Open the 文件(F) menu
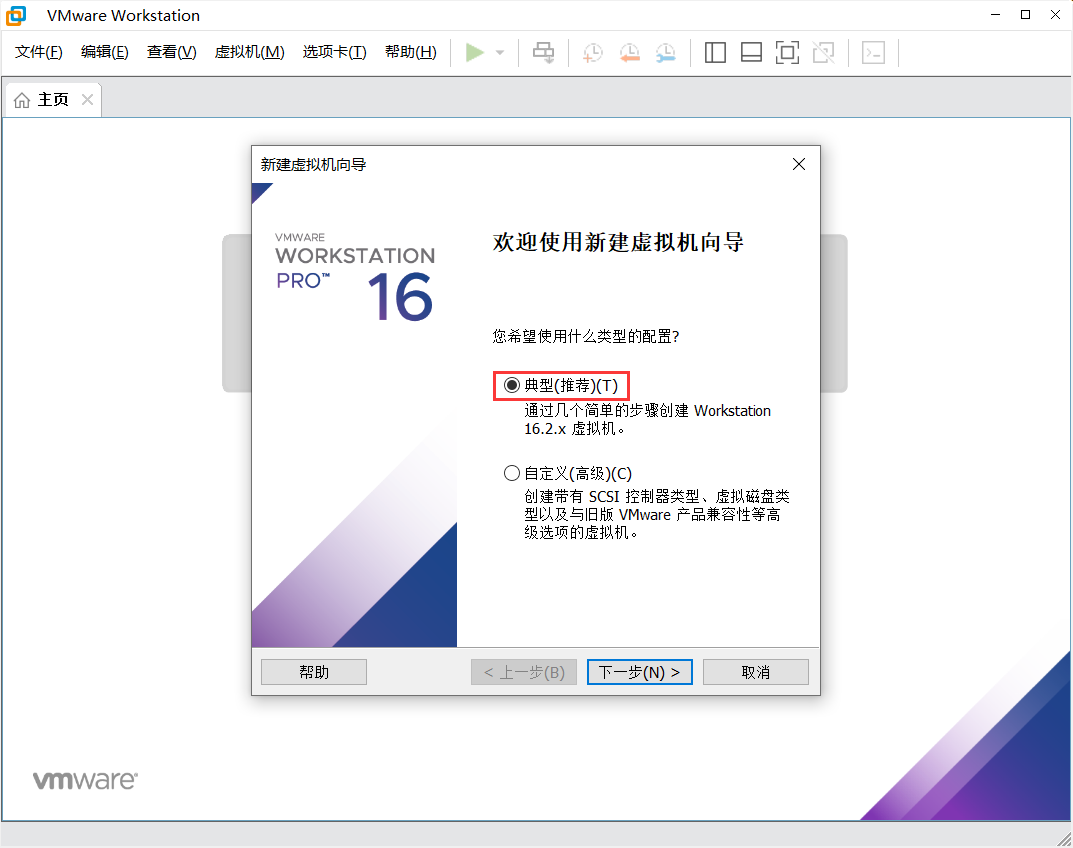 (38, 52)
